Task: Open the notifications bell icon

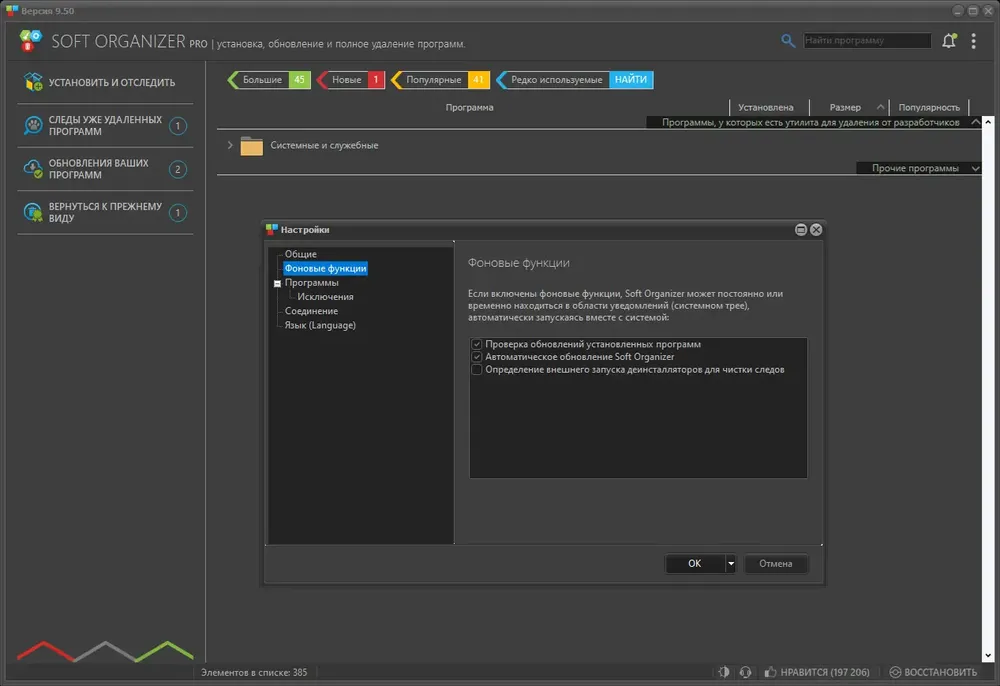Action: pyautogui.click(x=949, y=41)
